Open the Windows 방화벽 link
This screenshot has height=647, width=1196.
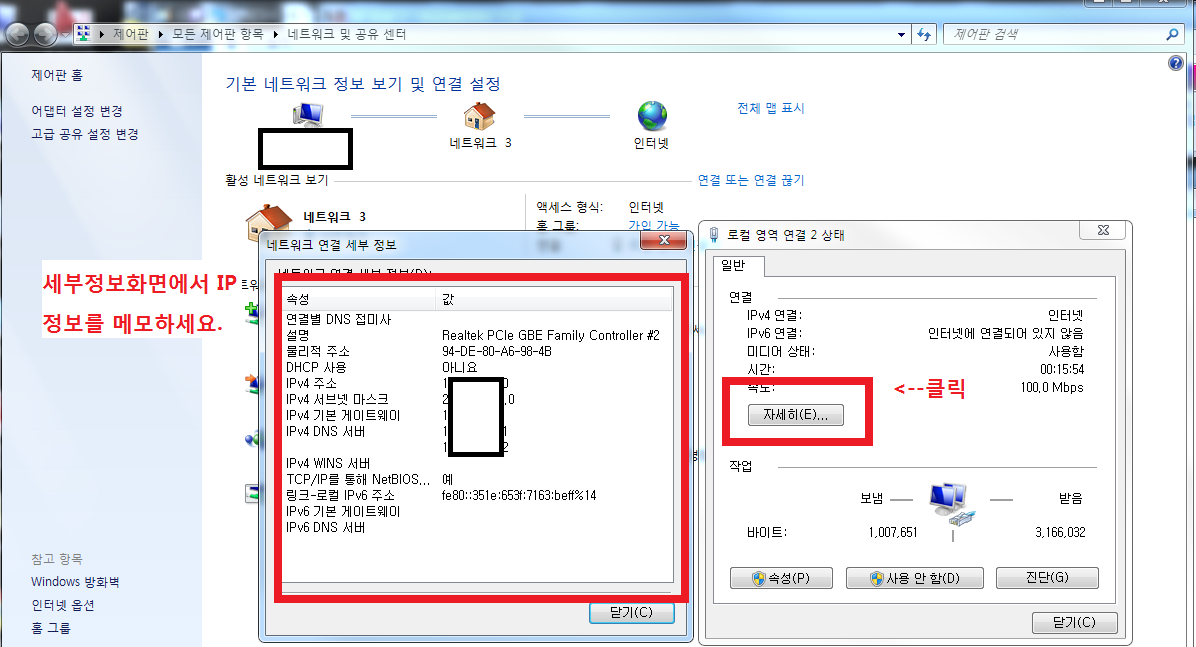76,582
